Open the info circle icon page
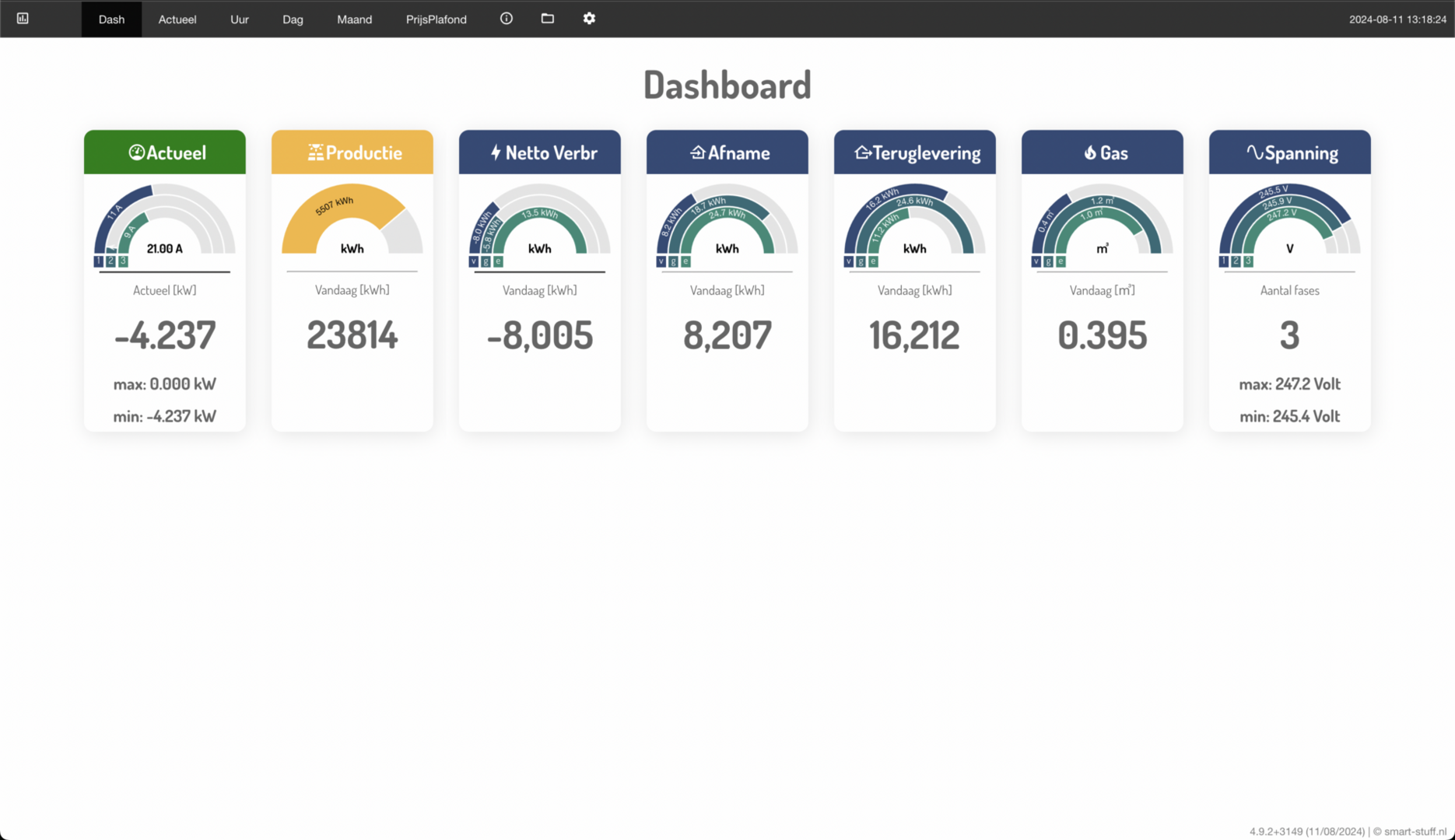1455x840 pixels. tap(506, 19)
